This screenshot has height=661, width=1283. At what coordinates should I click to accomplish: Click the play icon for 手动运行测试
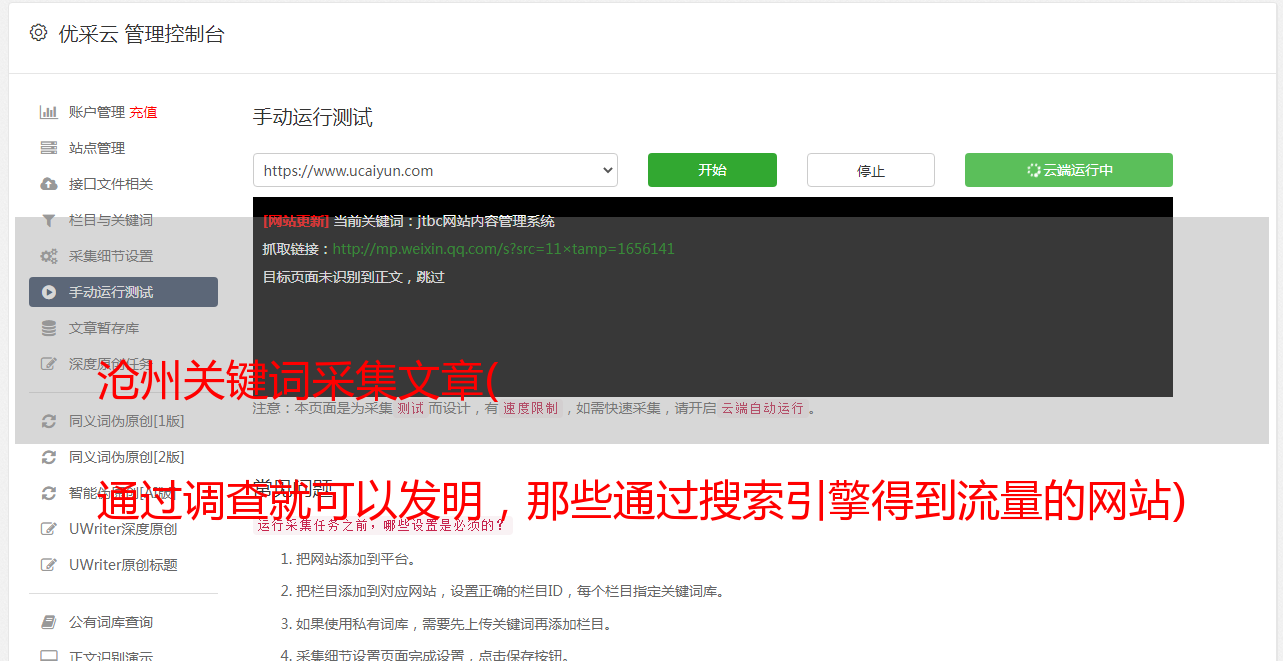click(48, 292)
